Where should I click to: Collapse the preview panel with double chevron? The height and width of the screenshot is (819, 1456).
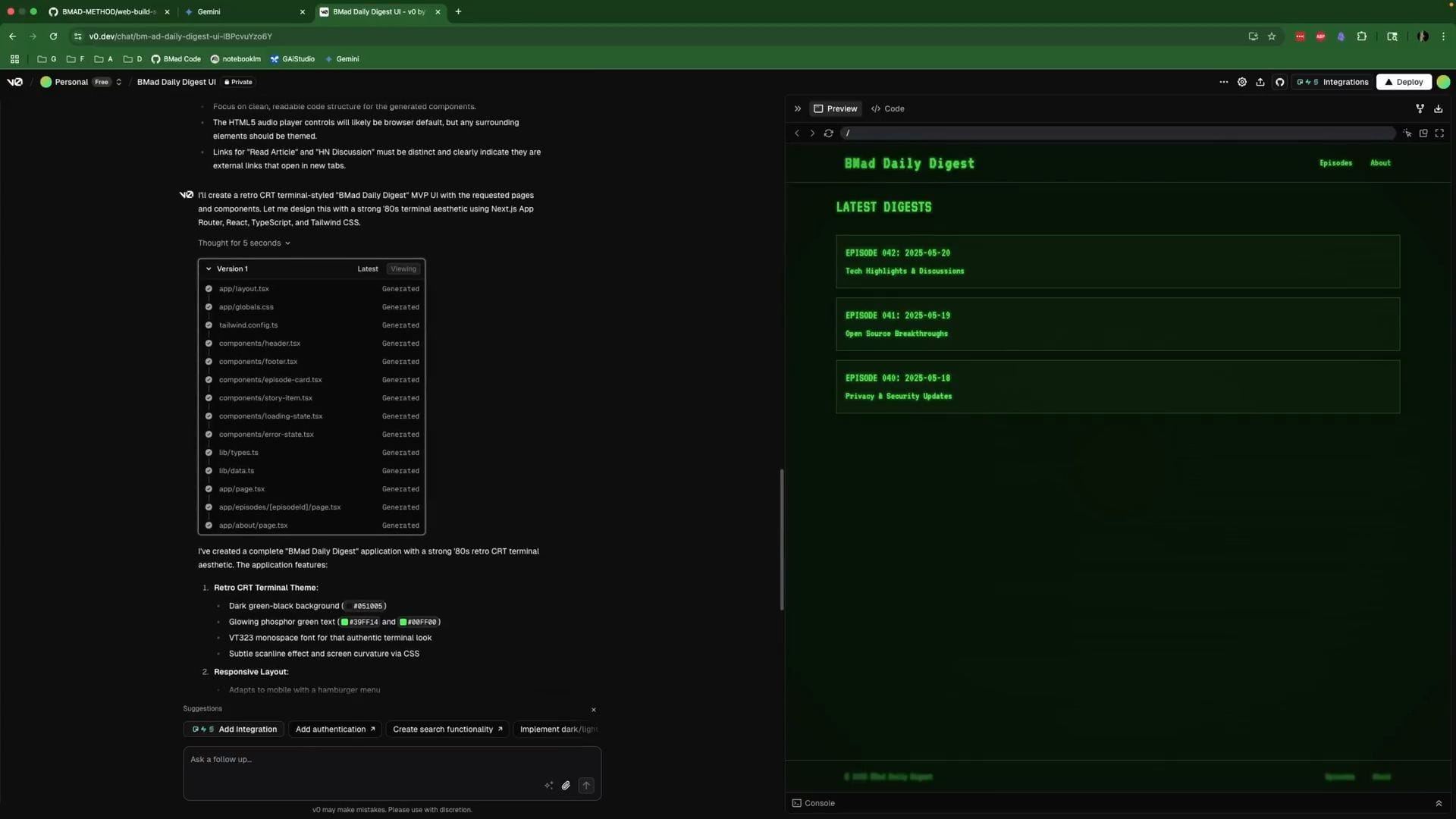click(x=798, y=108)
